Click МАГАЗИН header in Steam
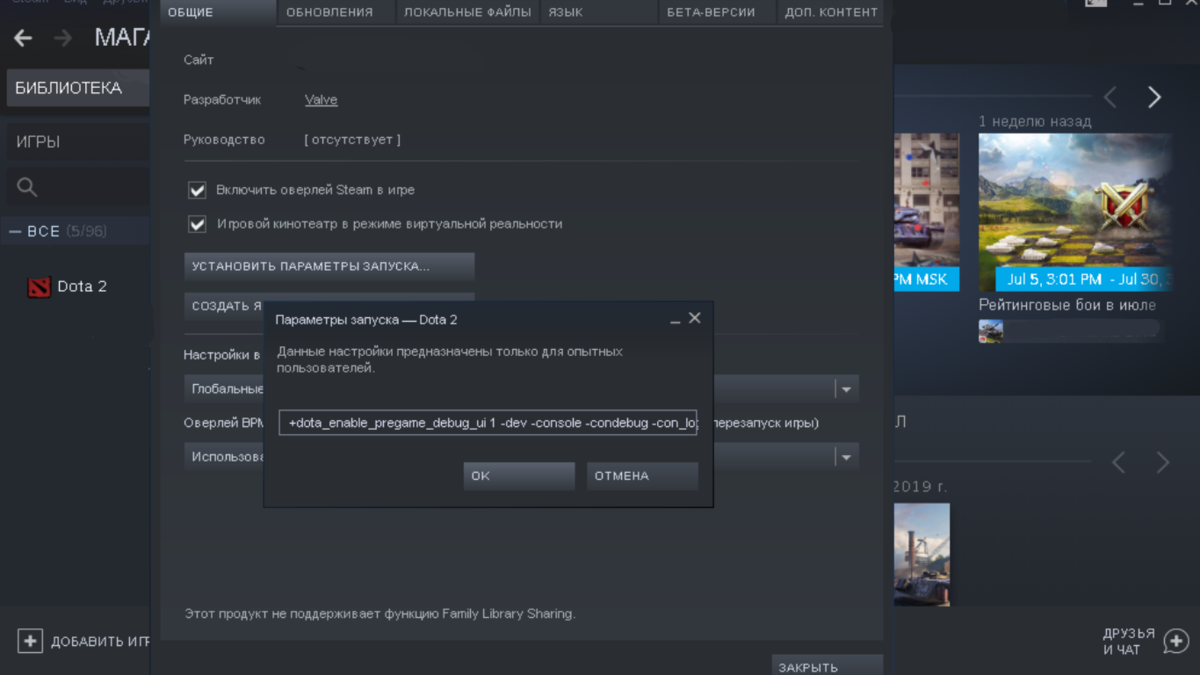The width and height of the screenshot is (1200, 675). pos(122,38)
